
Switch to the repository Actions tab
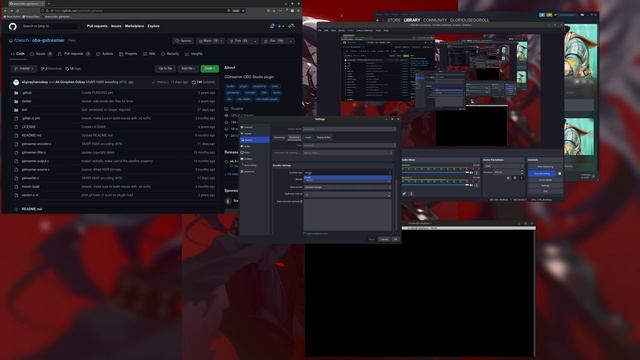point(105,54)
